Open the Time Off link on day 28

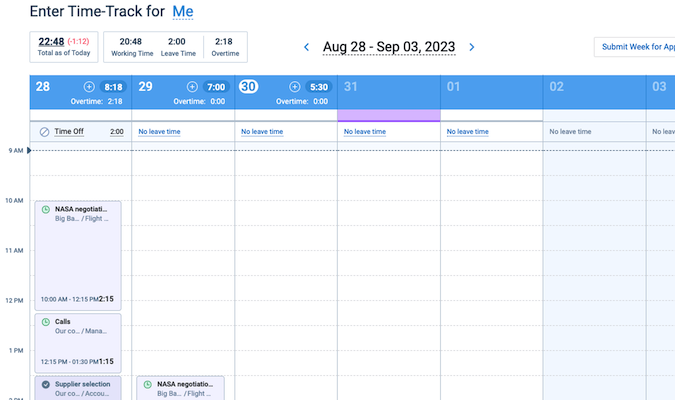(x=69, y=132)
